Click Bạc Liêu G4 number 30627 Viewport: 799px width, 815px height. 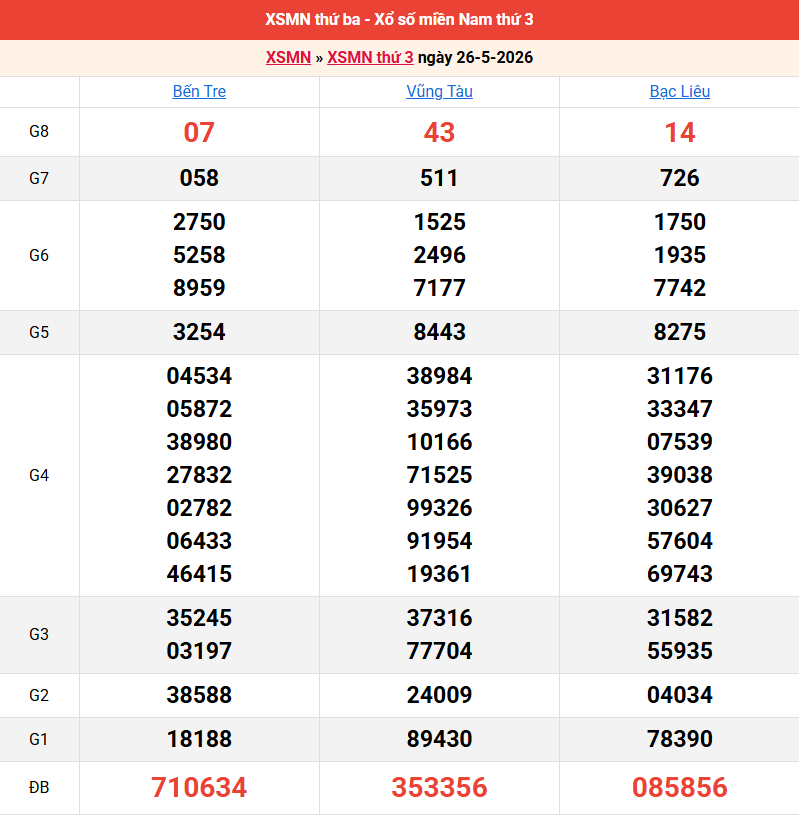(x=679, y=508)
